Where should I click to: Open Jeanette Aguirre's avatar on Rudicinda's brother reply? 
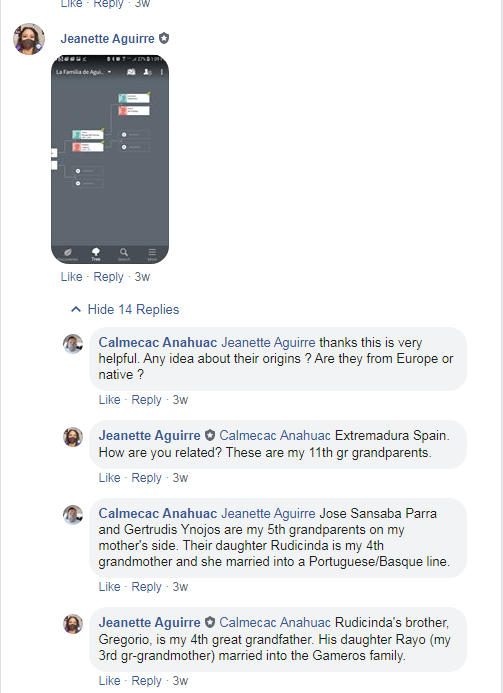click(73, 624)
